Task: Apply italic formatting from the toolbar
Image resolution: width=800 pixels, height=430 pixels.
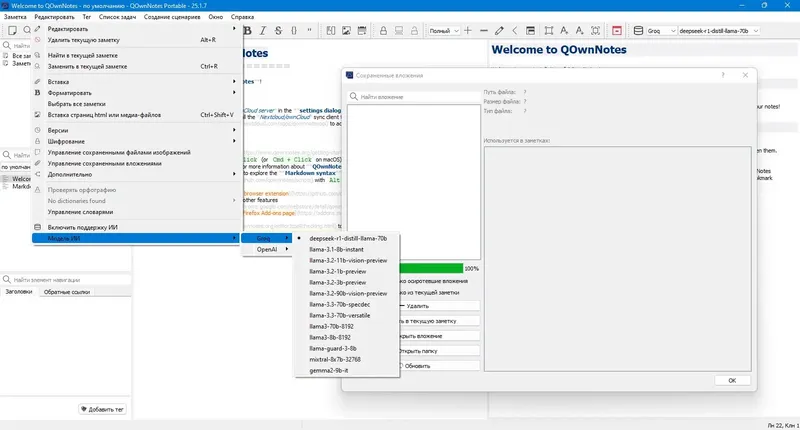Action: point(263,31)
